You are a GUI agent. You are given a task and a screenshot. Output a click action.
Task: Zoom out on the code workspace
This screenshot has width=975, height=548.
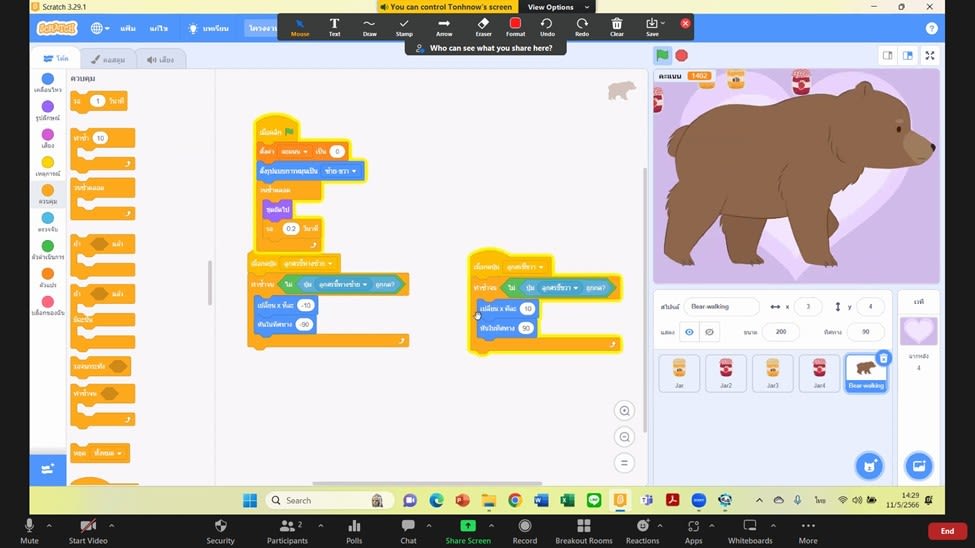click(x=624, y=437)
